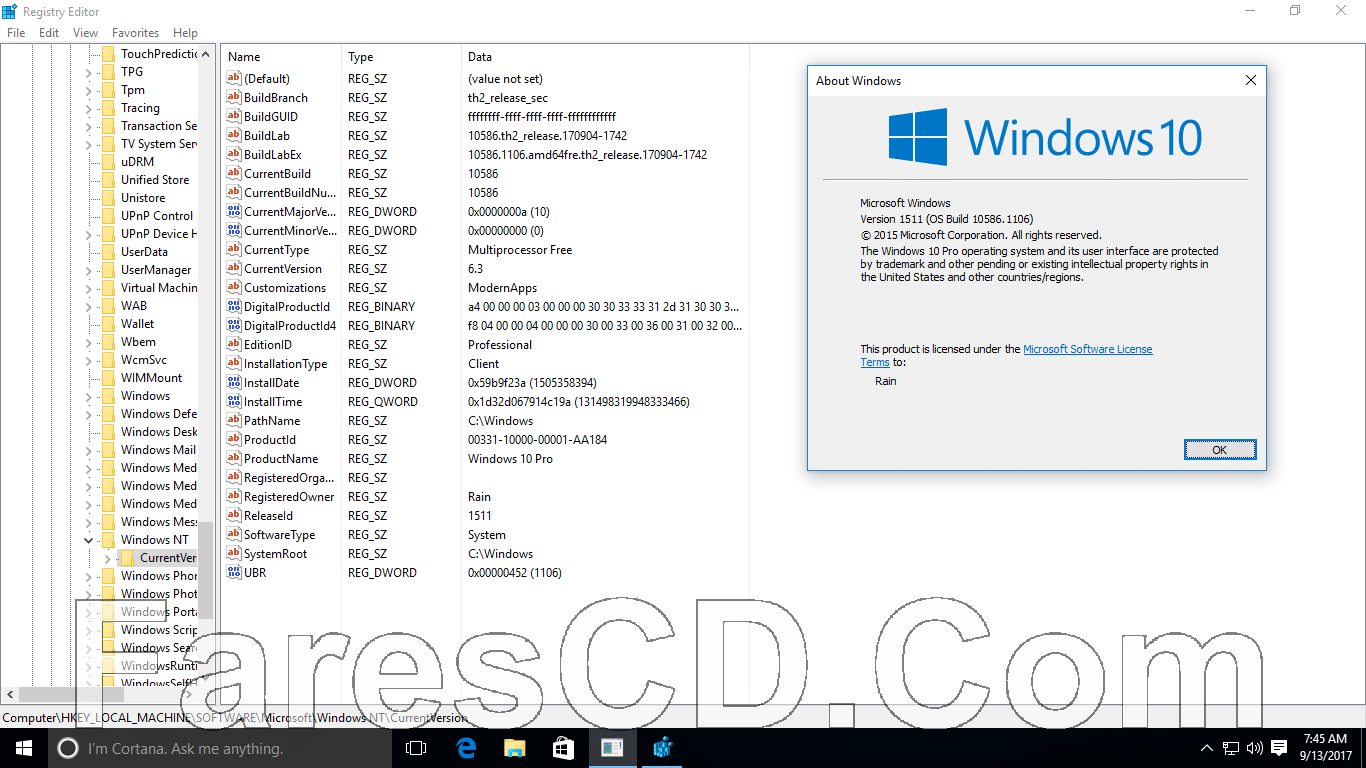Select the InstallDate DWORD icon
The height and width of the screenshot is (768, 1366).
tap(234, 383)
